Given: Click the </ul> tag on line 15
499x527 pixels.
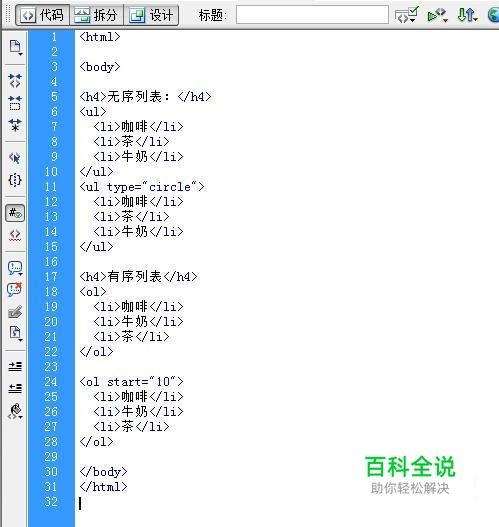Looking at the screenshot, I should coord(96,247).
